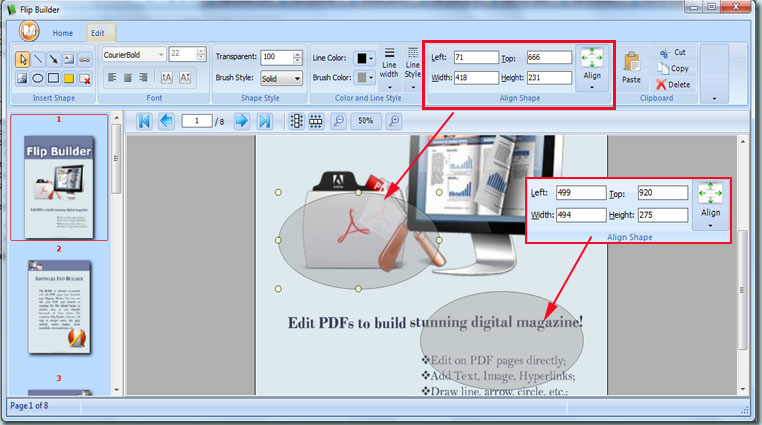Click the 50% zoom level button
The width and height of the screenshot is (762, 425).
[x=365, y=121]
